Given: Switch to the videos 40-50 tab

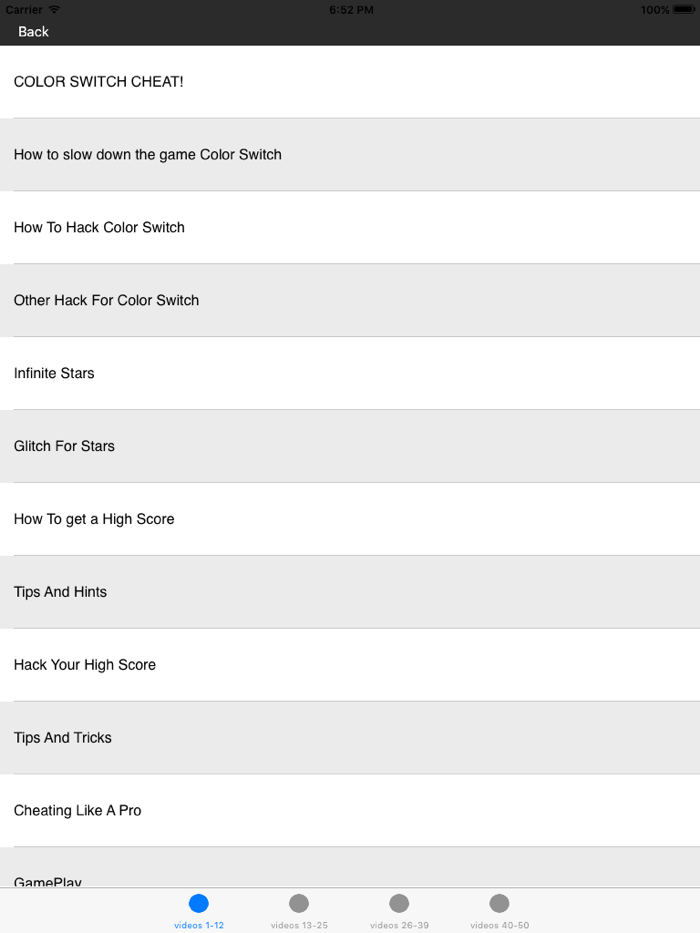Looking at the screenshot, I should click(x=498, y=910).
